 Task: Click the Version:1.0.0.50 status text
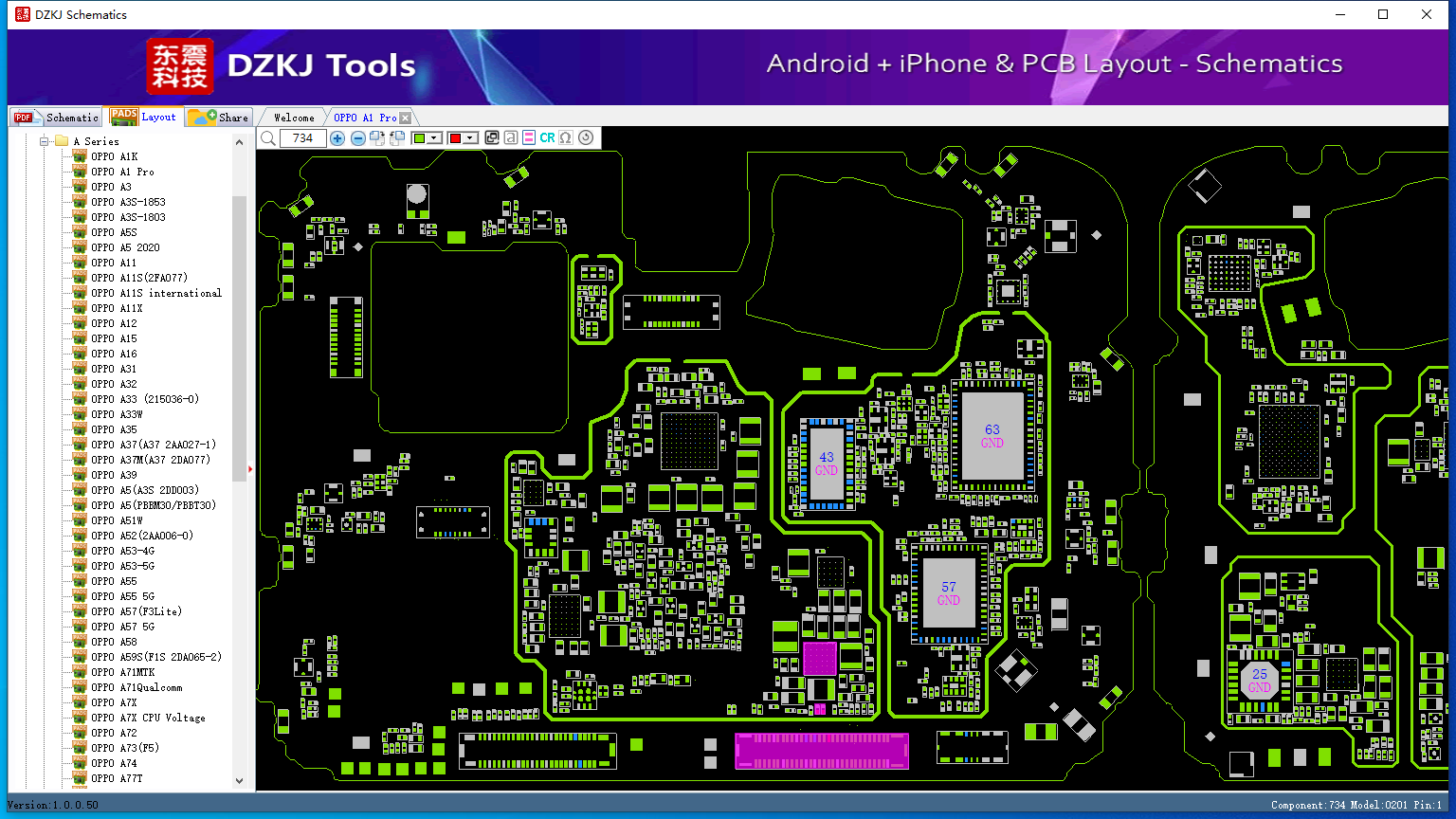point(53,805)
